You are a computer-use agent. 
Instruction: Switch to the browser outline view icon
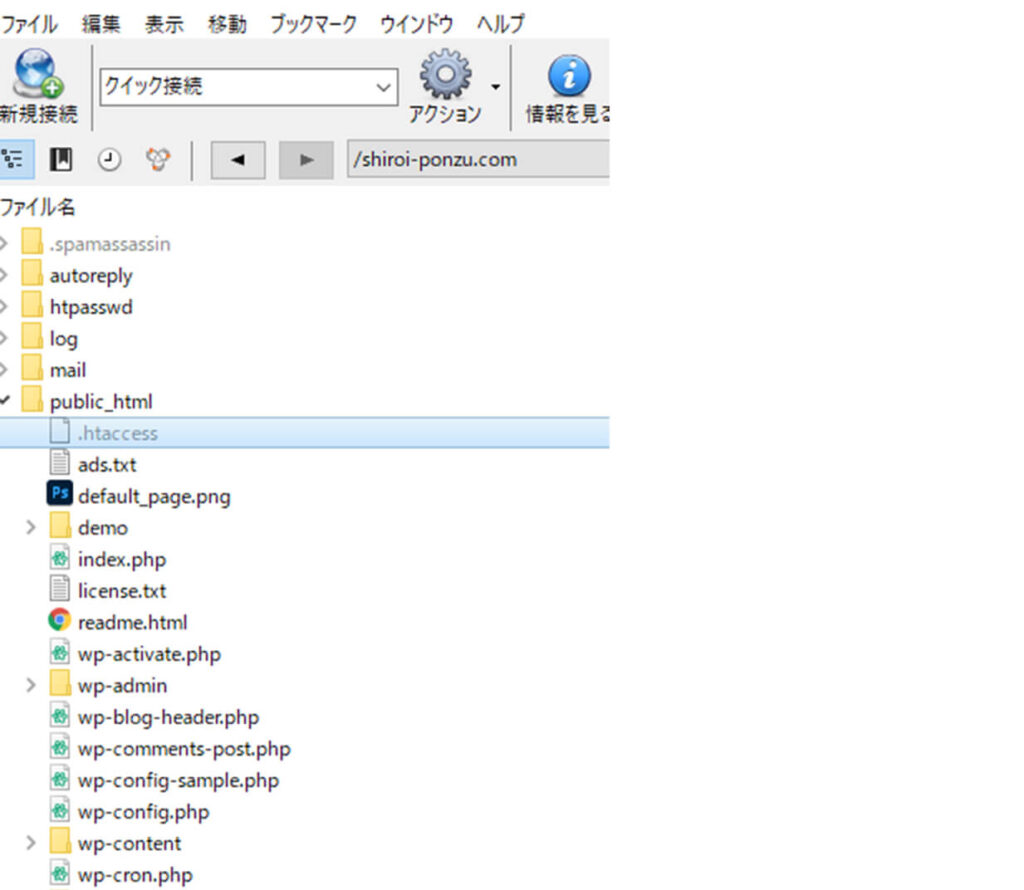click(x=13, y=159)
